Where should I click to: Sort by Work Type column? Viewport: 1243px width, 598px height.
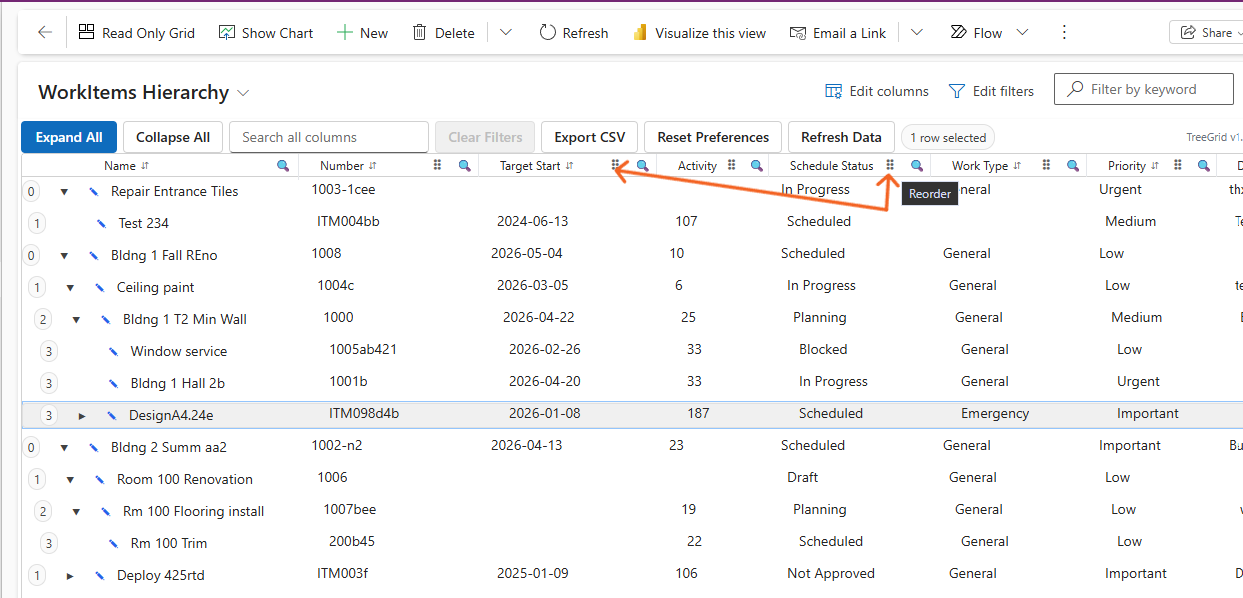click(986, 166)
